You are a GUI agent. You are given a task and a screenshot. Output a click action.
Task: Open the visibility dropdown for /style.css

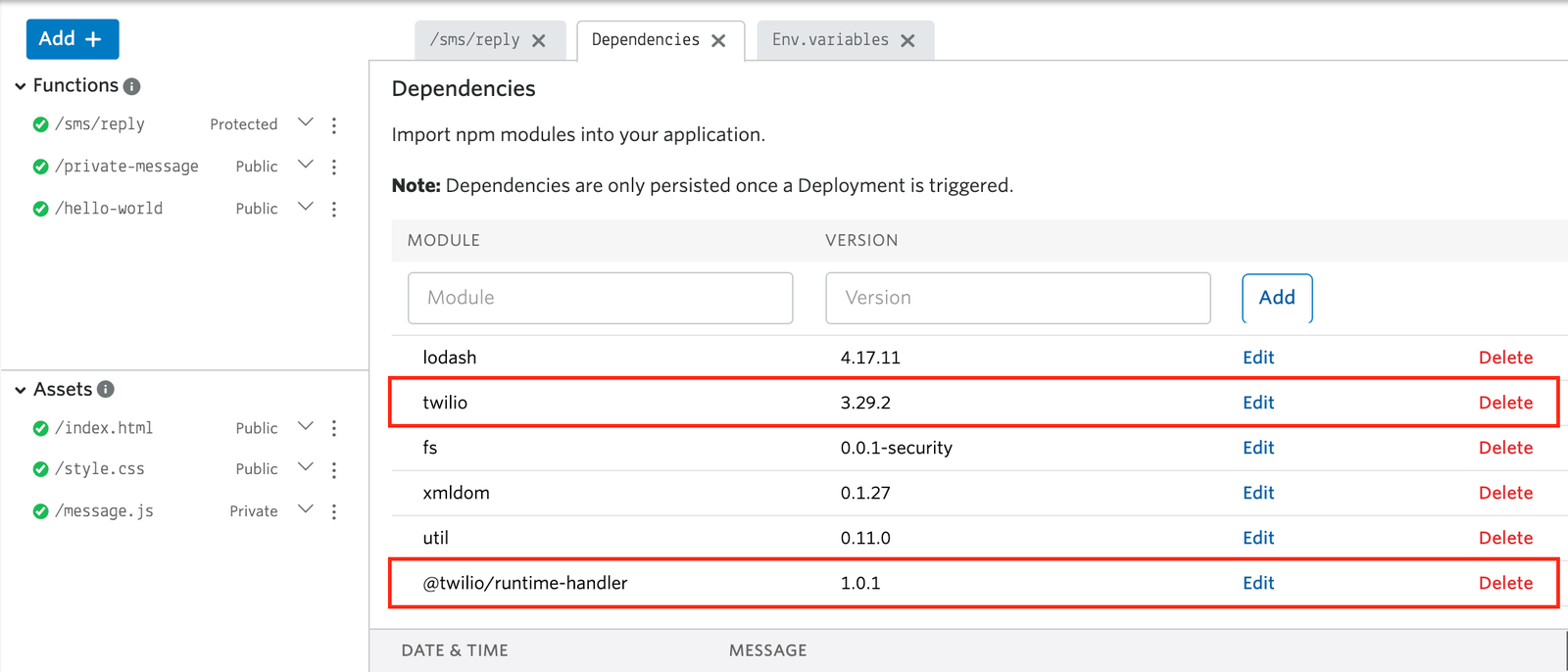pyautogui.click(x=305, y=468)
